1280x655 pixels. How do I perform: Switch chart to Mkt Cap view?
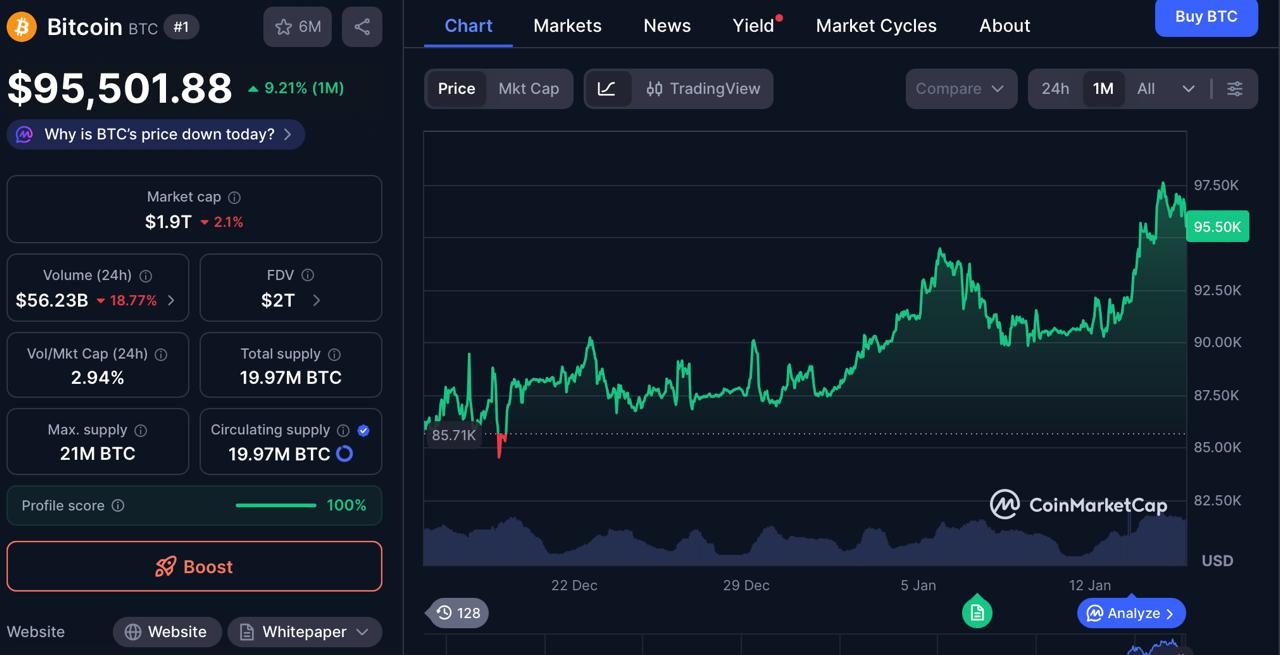pyautogui.click(x=529, y=88)
